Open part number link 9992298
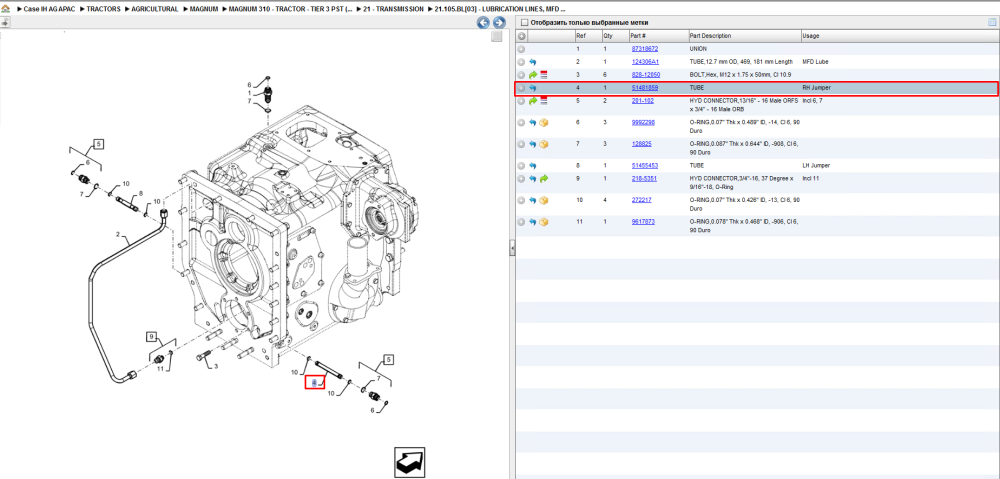This screenshot has height=479, width=1000. tap(643, 122)
